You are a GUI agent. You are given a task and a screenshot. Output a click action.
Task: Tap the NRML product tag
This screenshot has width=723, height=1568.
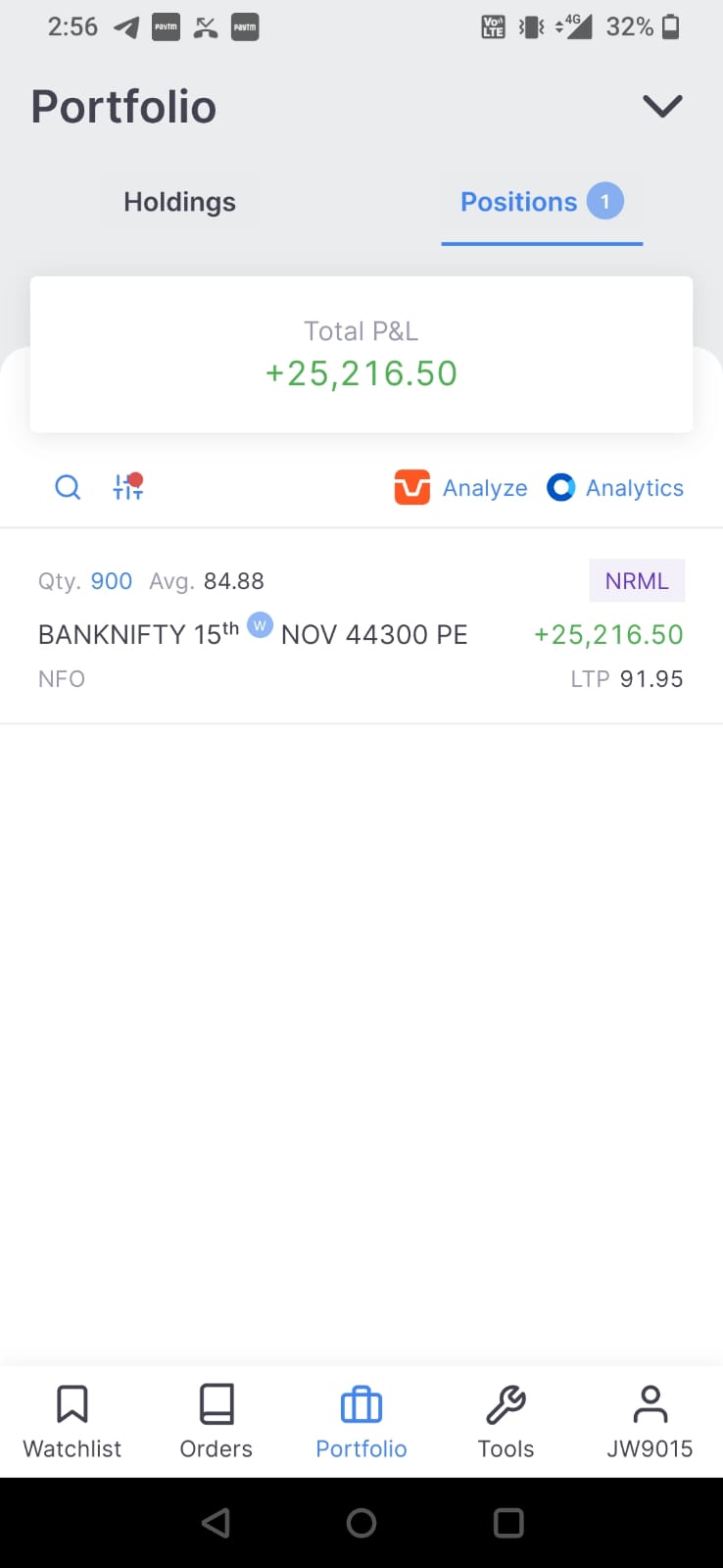(637, 581)
